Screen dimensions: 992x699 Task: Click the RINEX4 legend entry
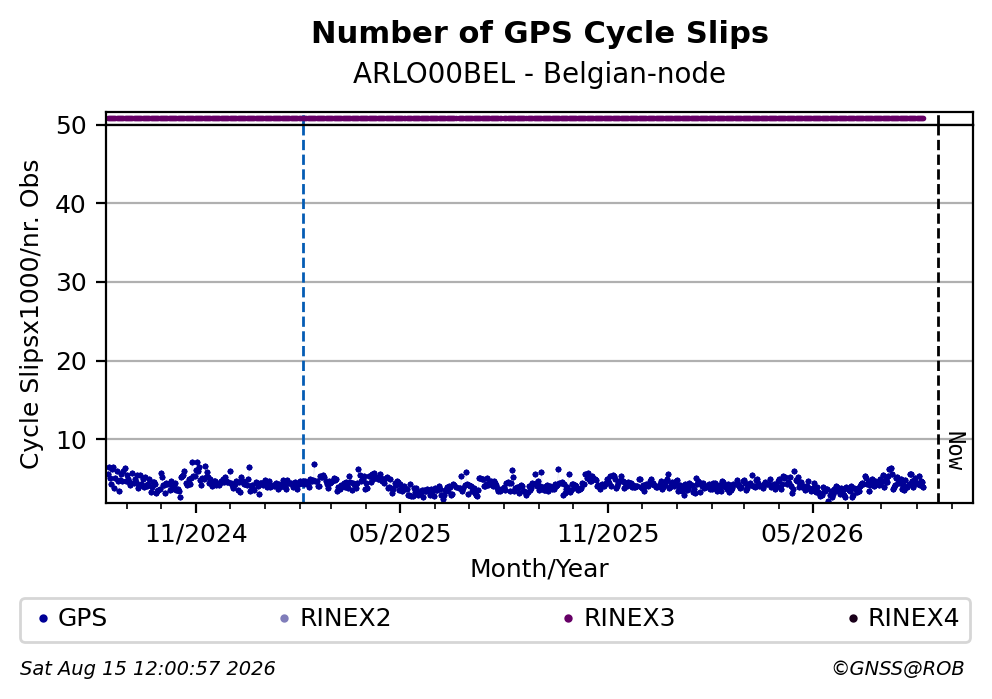[903, 618]
